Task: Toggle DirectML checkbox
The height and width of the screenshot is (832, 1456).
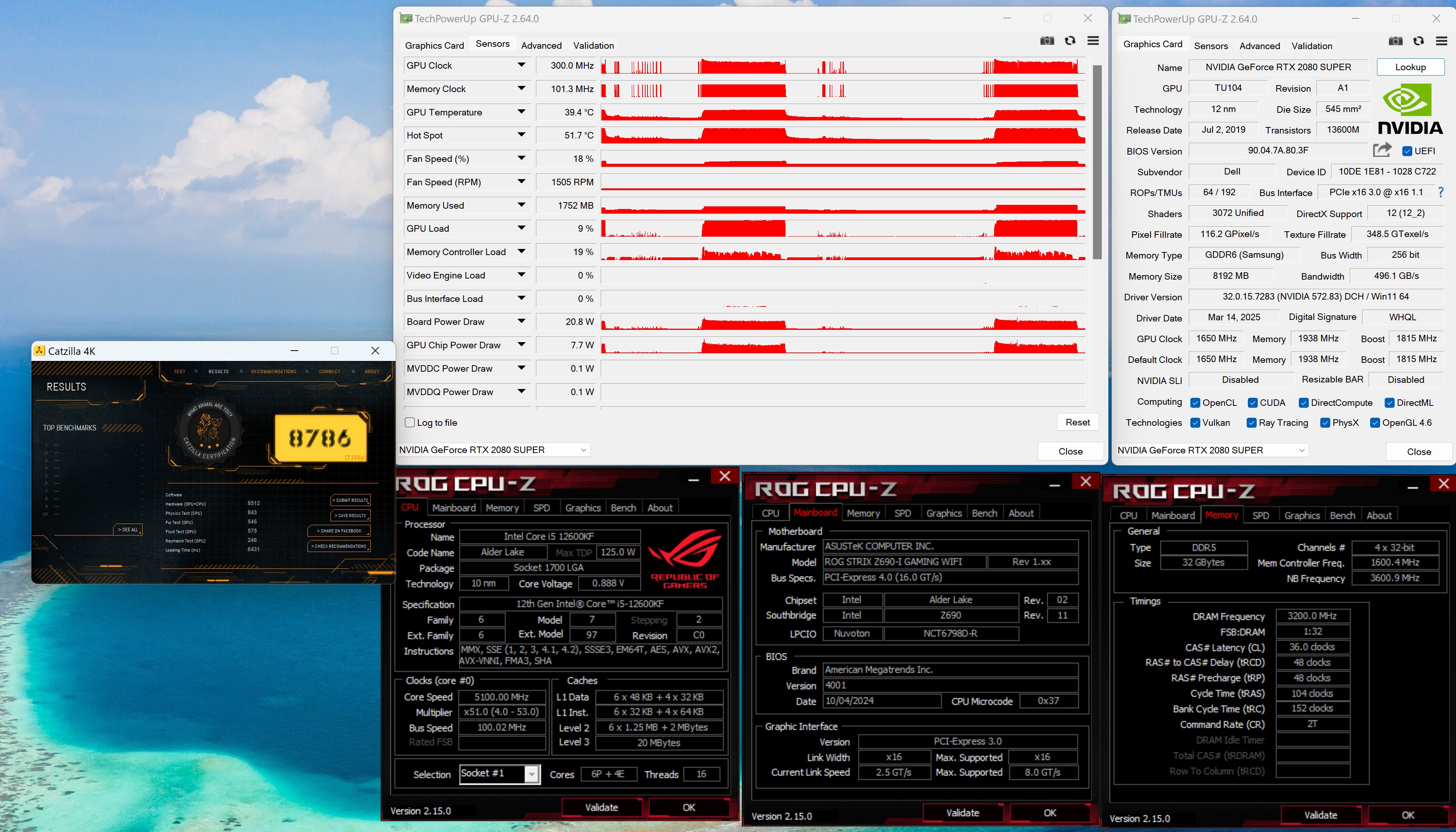Action: [1389, 403]
